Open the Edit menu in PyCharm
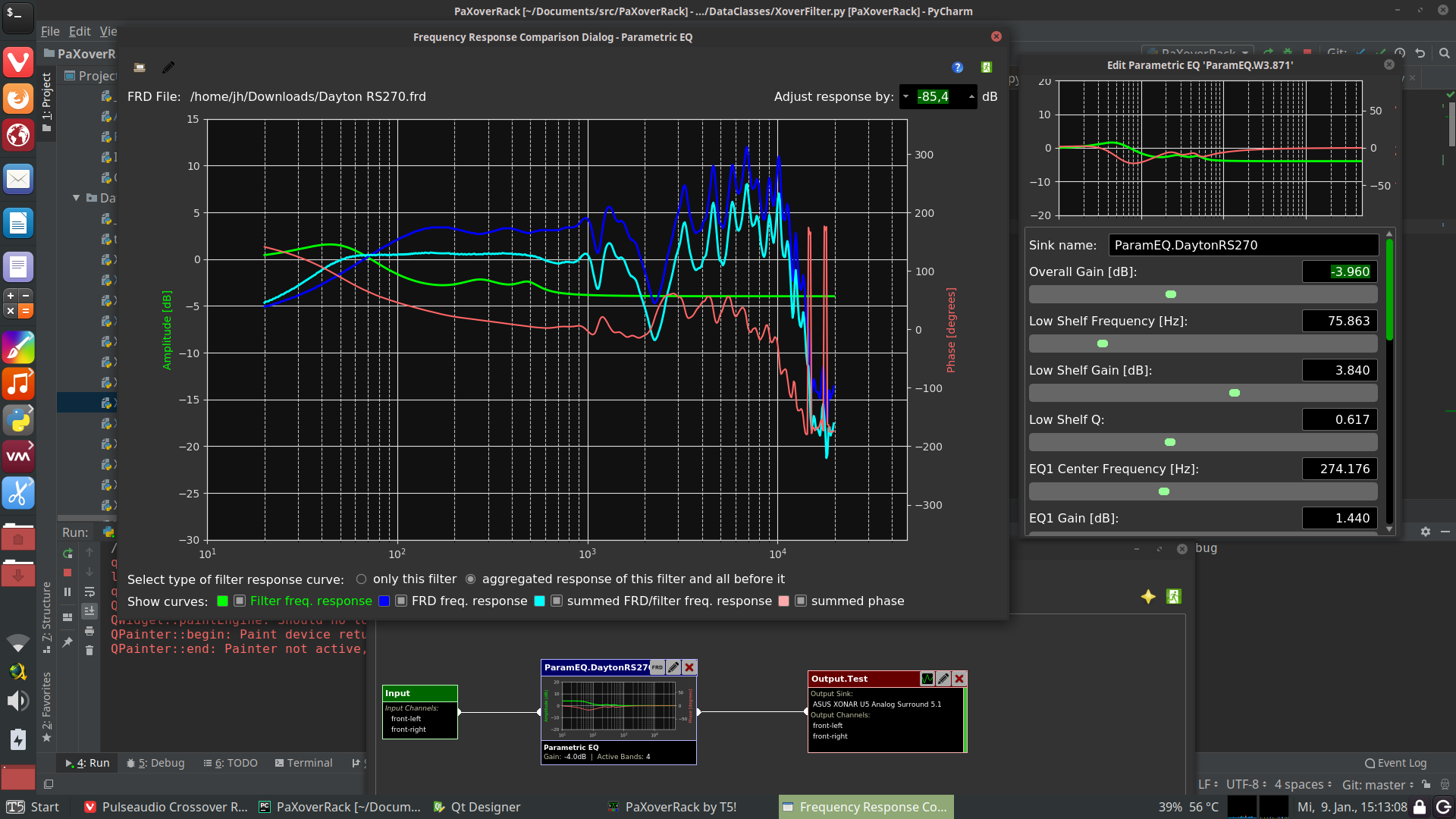The image size is (1456, 819). 80,31
